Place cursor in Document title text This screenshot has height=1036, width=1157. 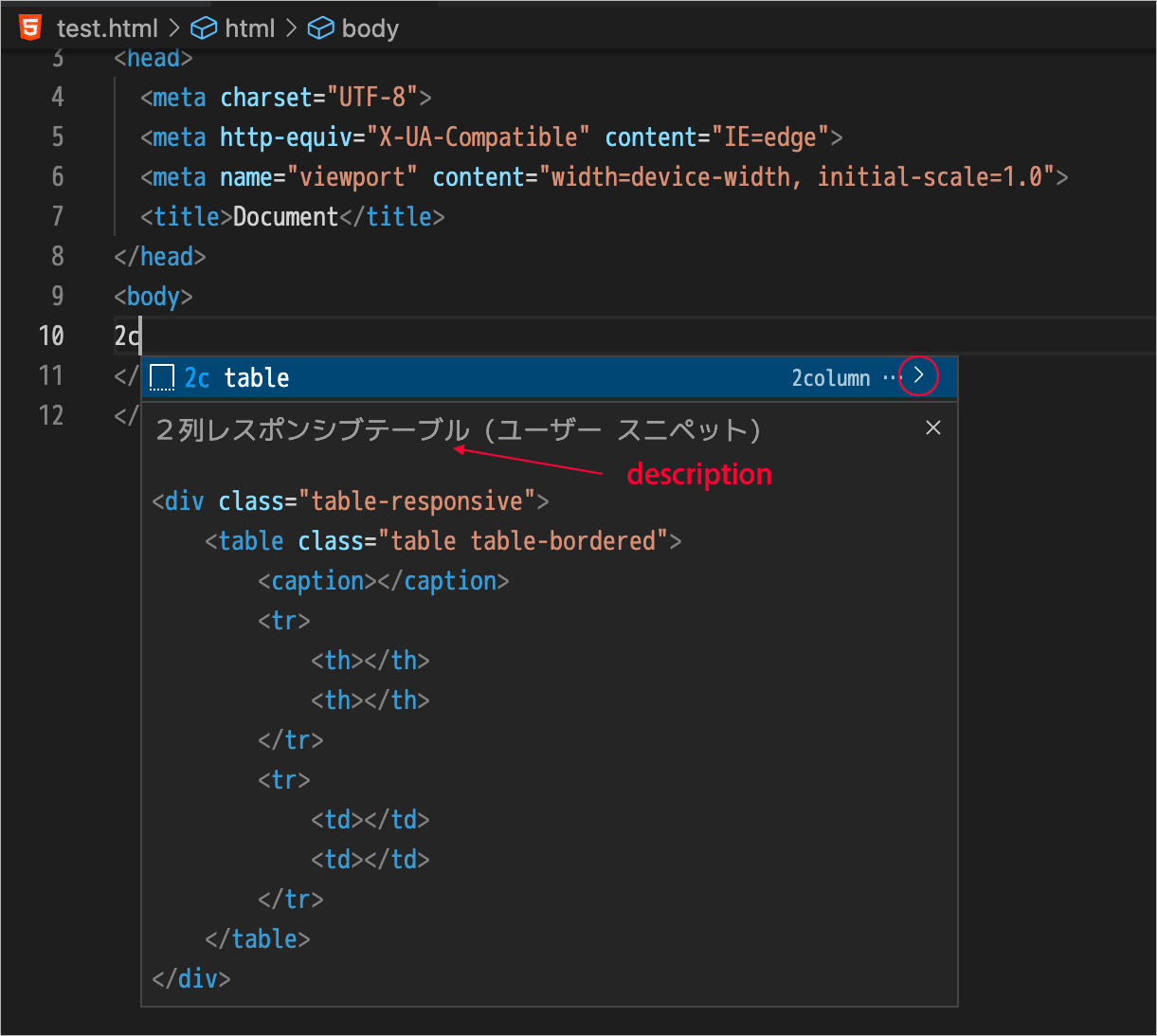pyautogui.click(x=285, y=217)
